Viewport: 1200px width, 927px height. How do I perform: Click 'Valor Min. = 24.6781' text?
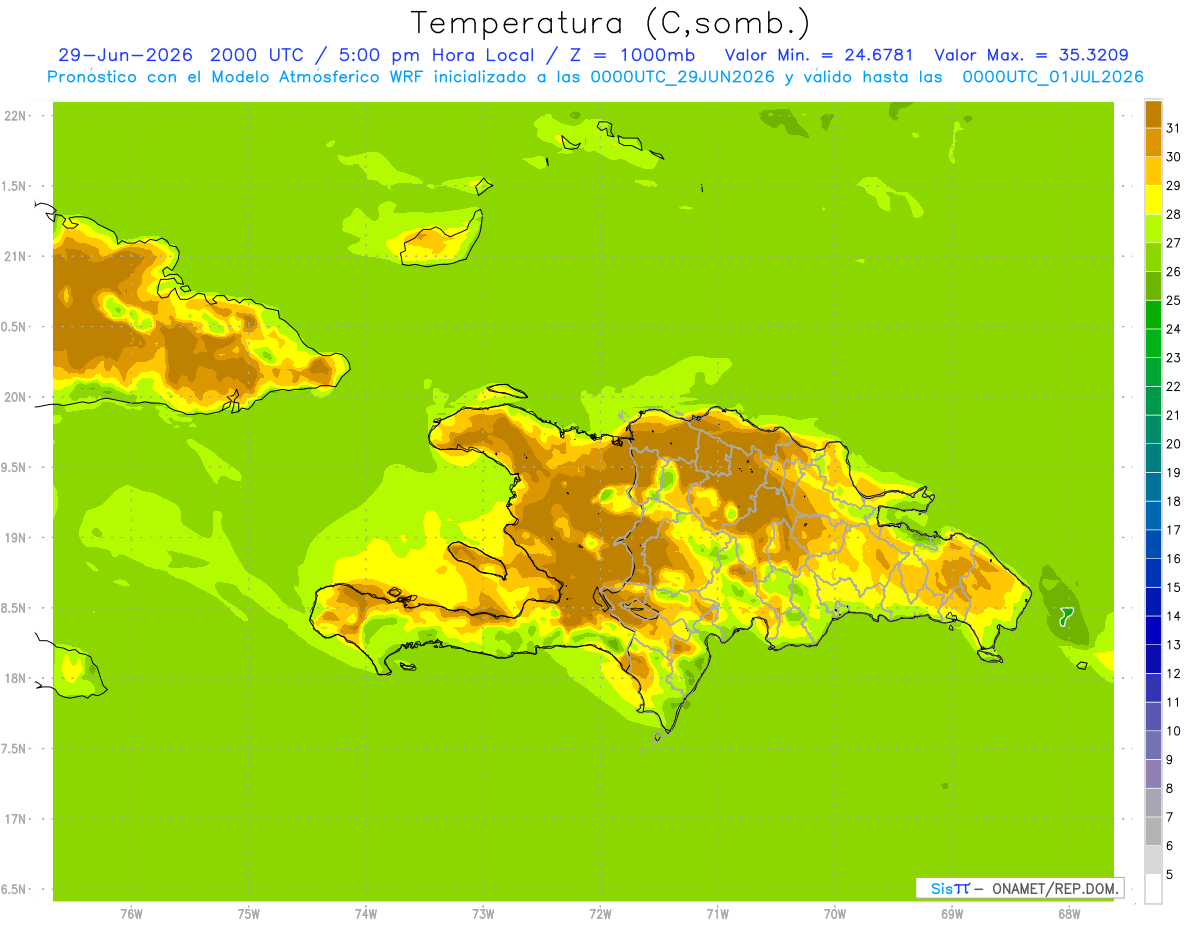819,54
